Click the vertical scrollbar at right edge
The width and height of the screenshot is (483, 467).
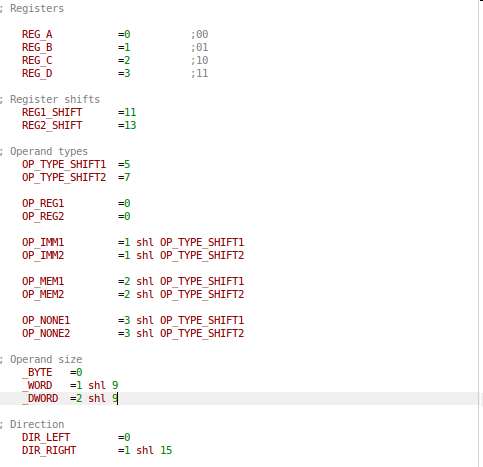[480, 233]
